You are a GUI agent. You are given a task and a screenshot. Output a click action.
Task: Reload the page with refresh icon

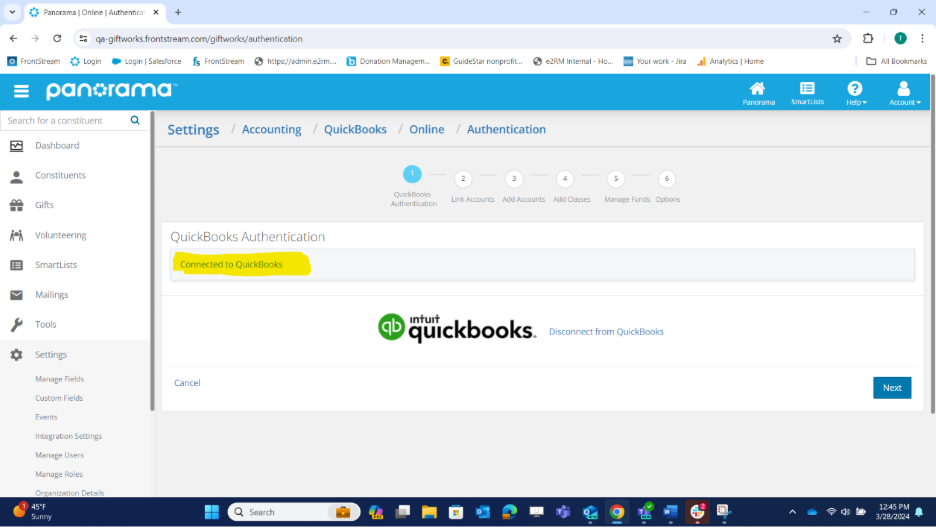(57, 39)
